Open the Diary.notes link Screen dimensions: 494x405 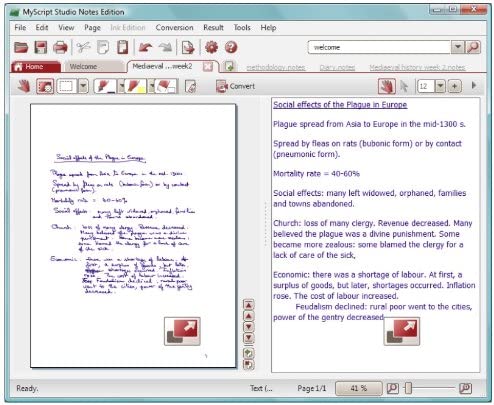pyautogui.click(x=337, y=68)
